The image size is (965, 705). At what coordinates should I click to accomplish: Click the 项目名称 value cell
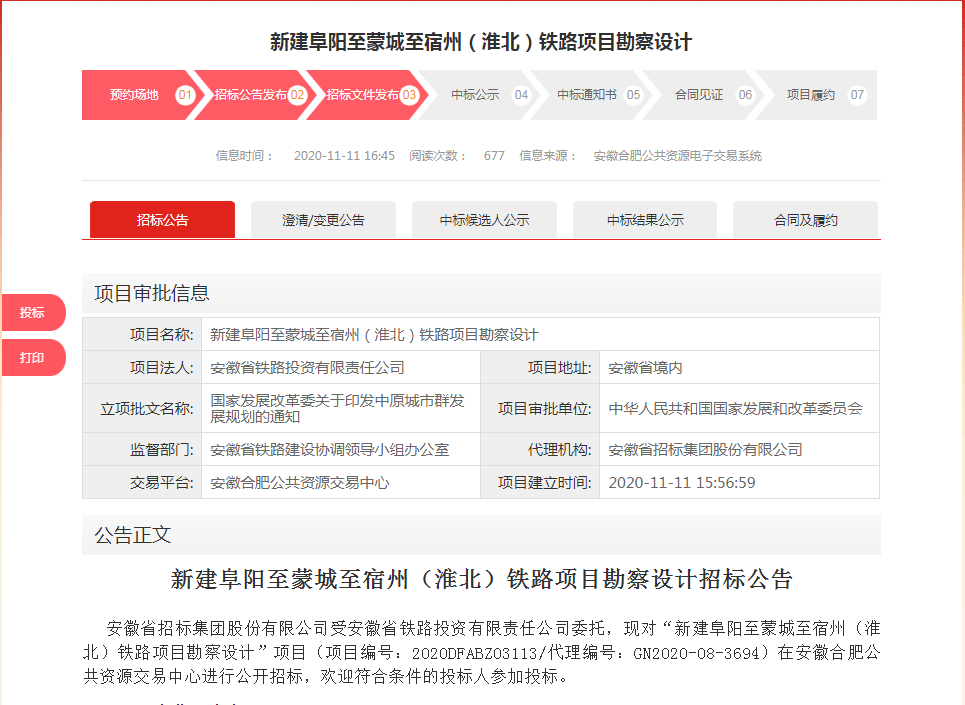point(540,335)
